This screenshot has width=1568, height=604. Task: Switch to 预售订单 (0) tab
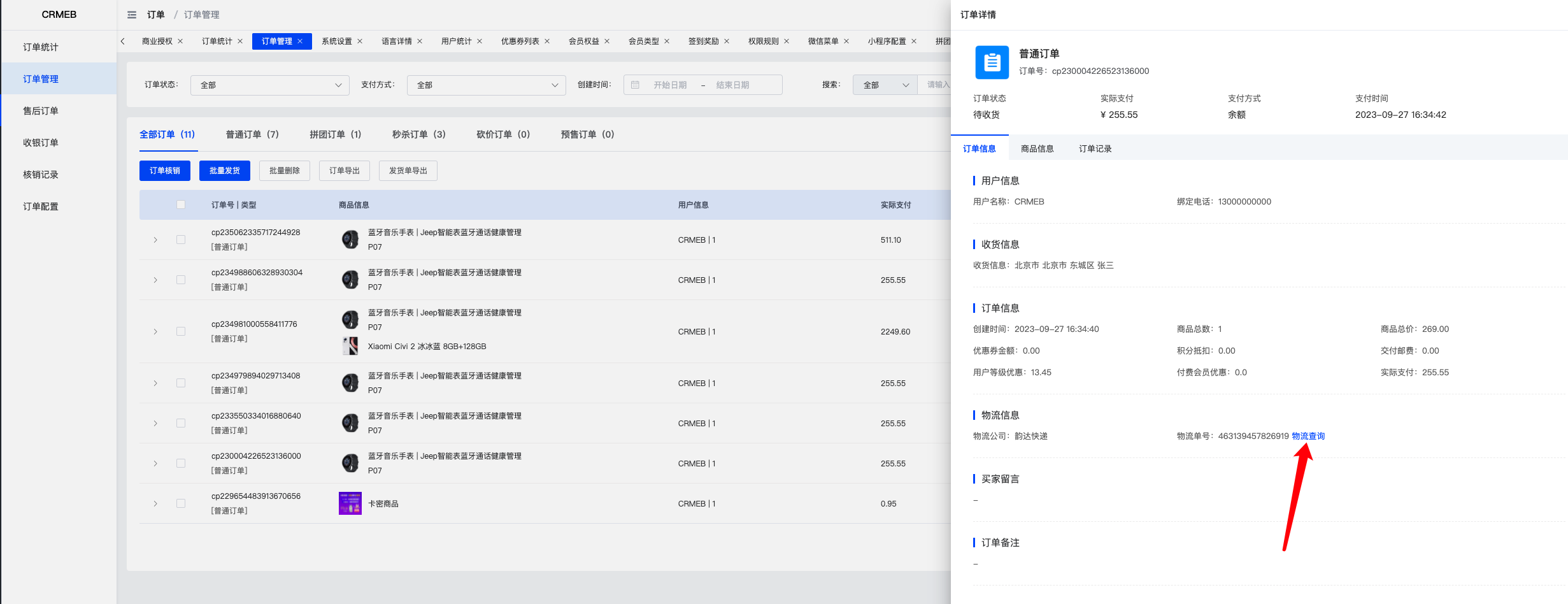click(x=587, y=134)
